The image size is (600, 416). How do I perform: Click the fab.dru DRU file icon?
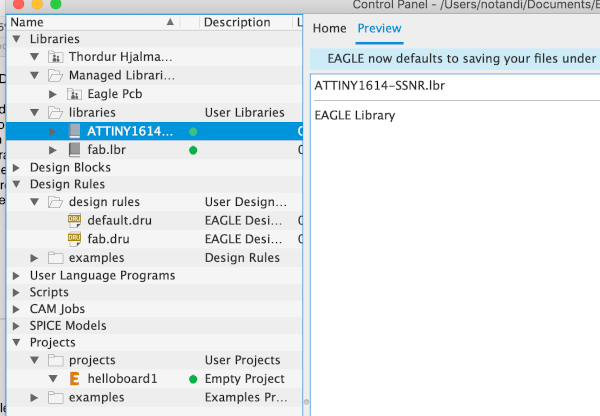pyautogui.click(x=74, y=239)
